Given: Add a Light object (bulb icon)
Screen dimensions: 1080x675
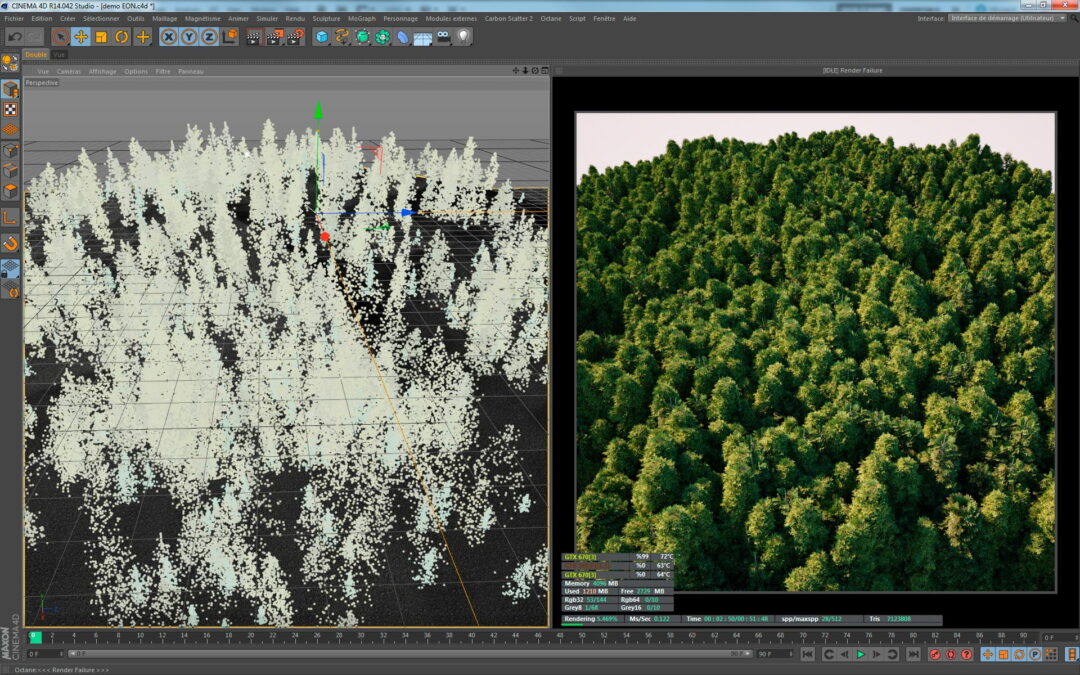Looking at the screenshot, I should 463,37.
